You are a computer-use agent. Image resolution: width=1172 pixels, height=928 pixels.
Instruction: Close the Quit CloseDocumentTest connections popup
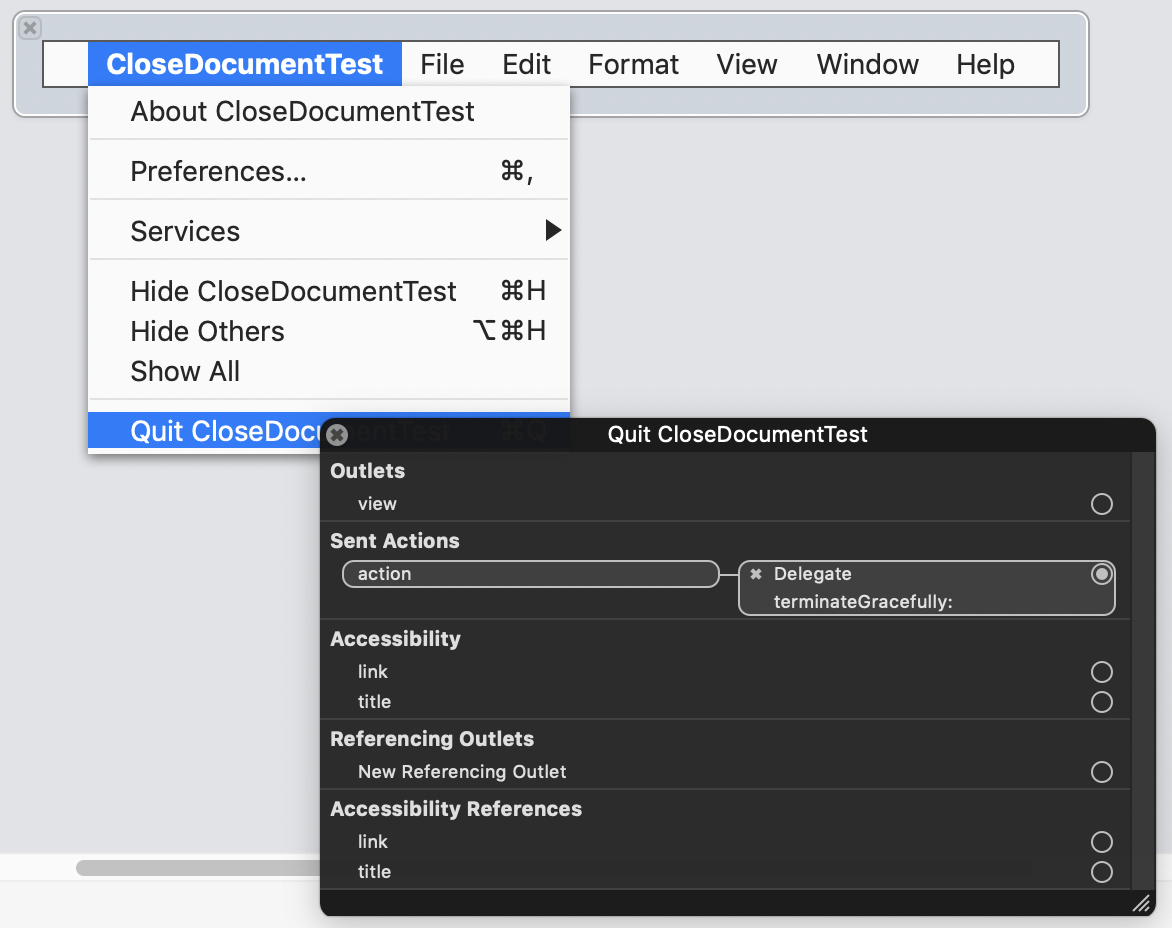coord(338,435)
